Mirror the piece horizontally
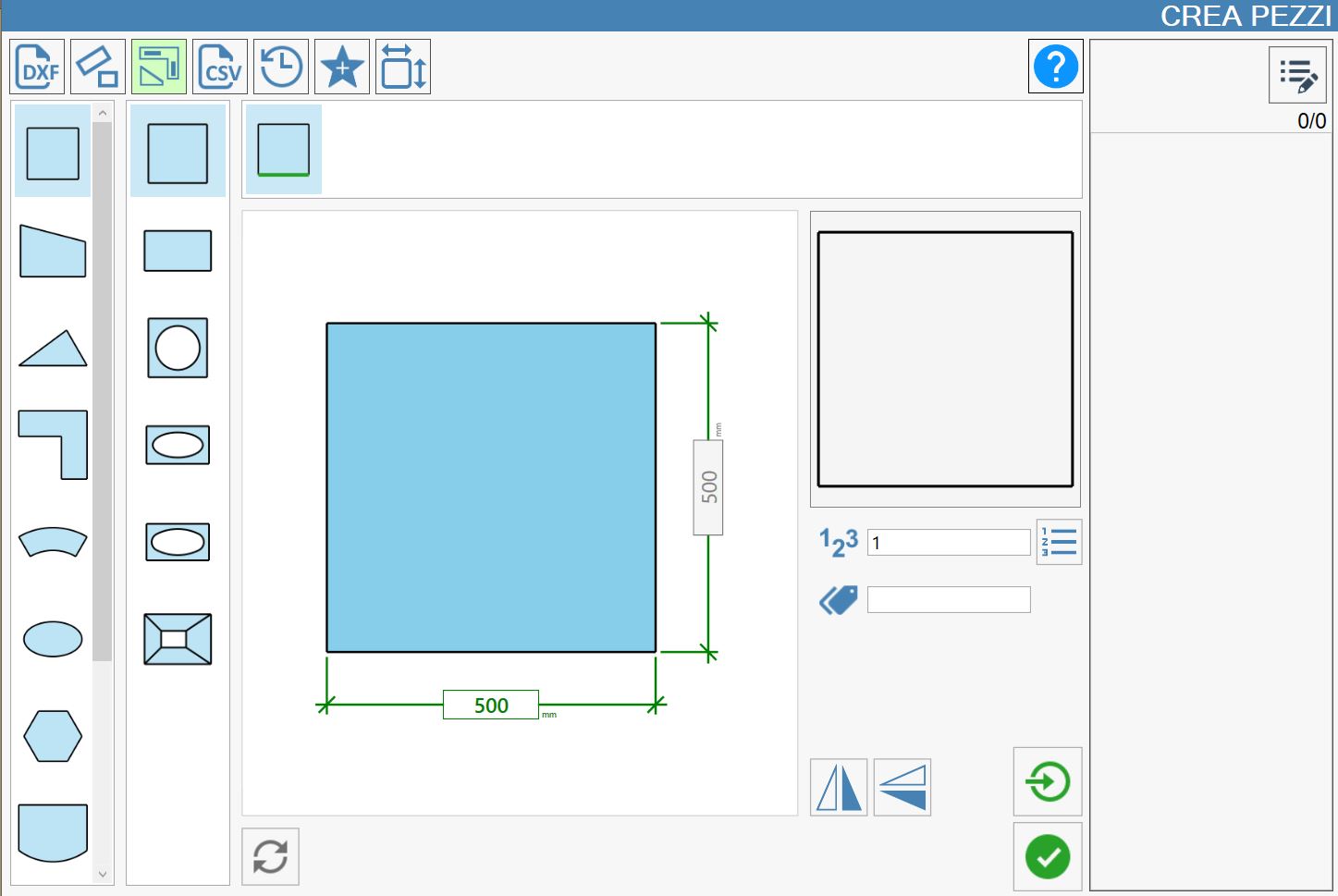Viewport: 1338px width, 896px height. pyautogui.click(x=839, y=788)
